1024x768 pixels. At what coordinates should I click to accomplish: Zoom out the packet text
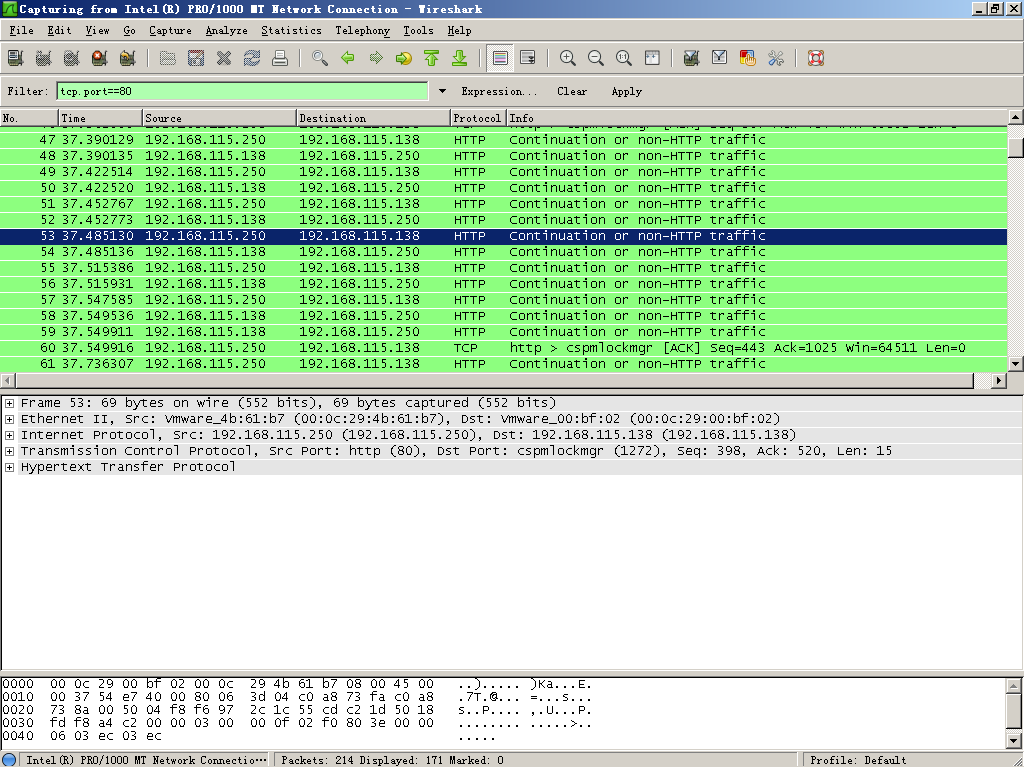(596, 58)
